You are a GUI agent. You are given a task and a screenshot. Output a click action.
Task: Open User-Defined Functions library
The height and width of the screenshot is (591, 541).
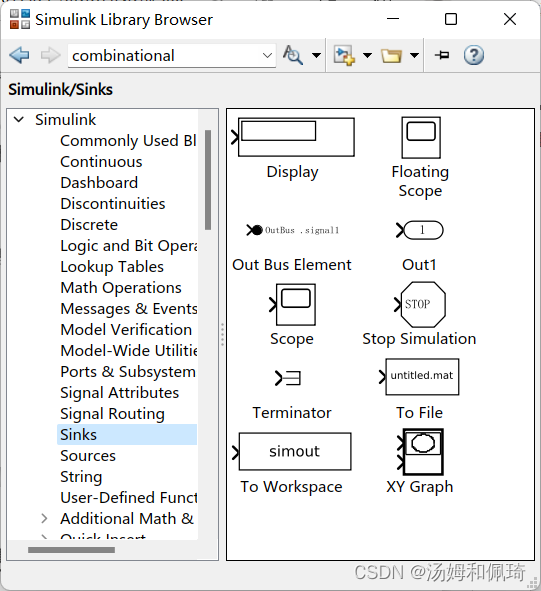tap(129, 498)
